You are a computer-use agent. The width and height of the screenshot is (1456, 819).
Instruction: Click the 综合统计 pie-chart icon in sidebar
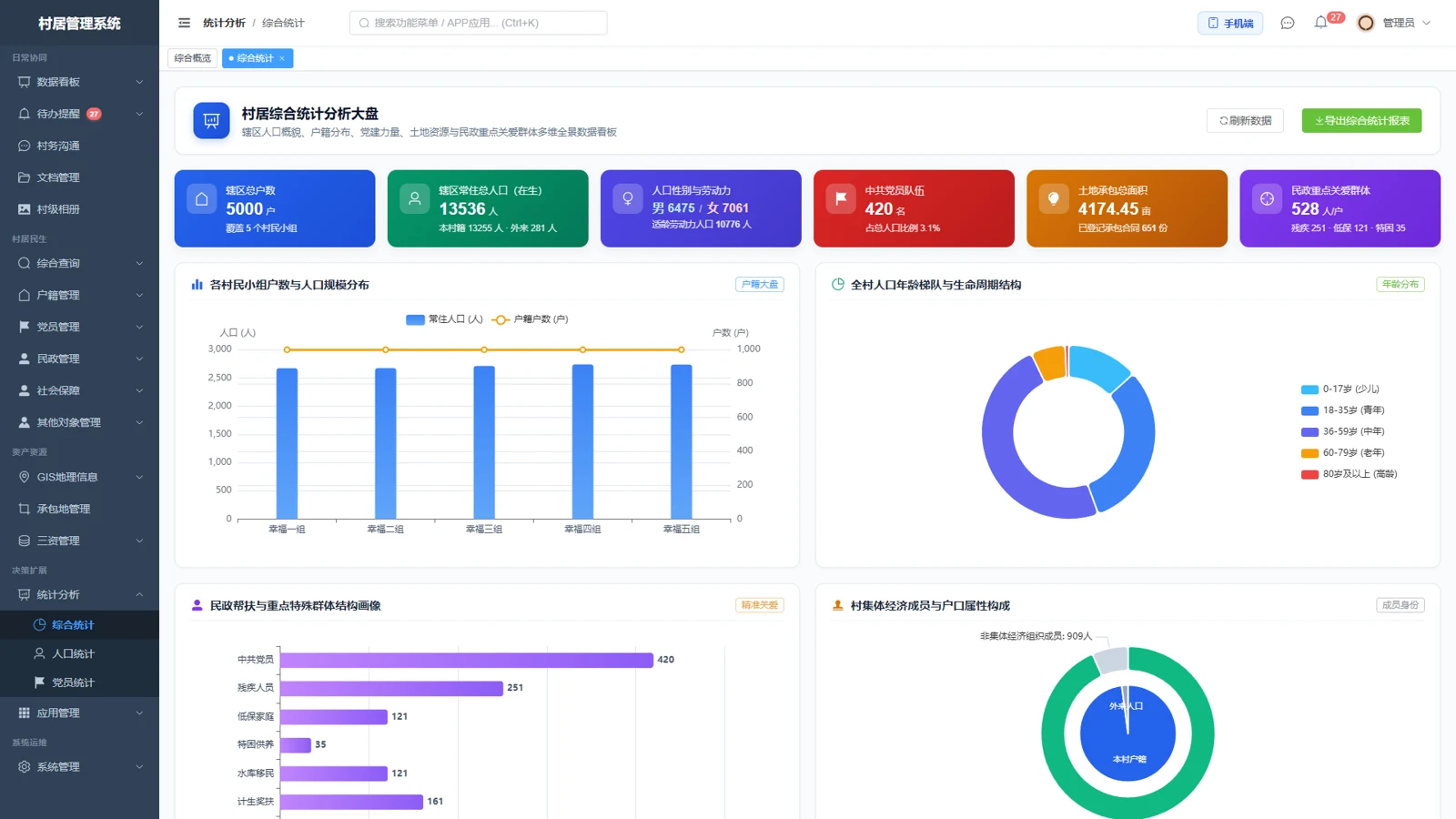point(40,625)
